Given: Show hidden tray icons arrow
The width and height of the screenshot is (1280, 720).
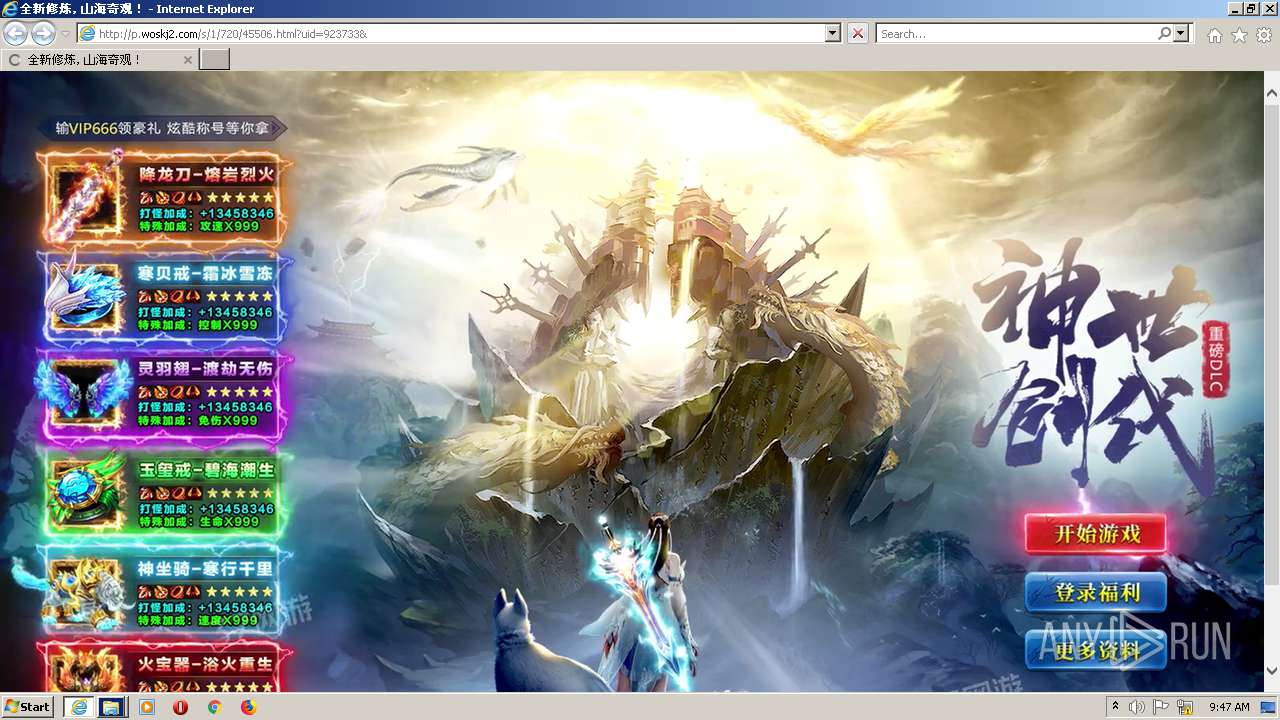Looking at the screenshot, I should pos(1116,707).
